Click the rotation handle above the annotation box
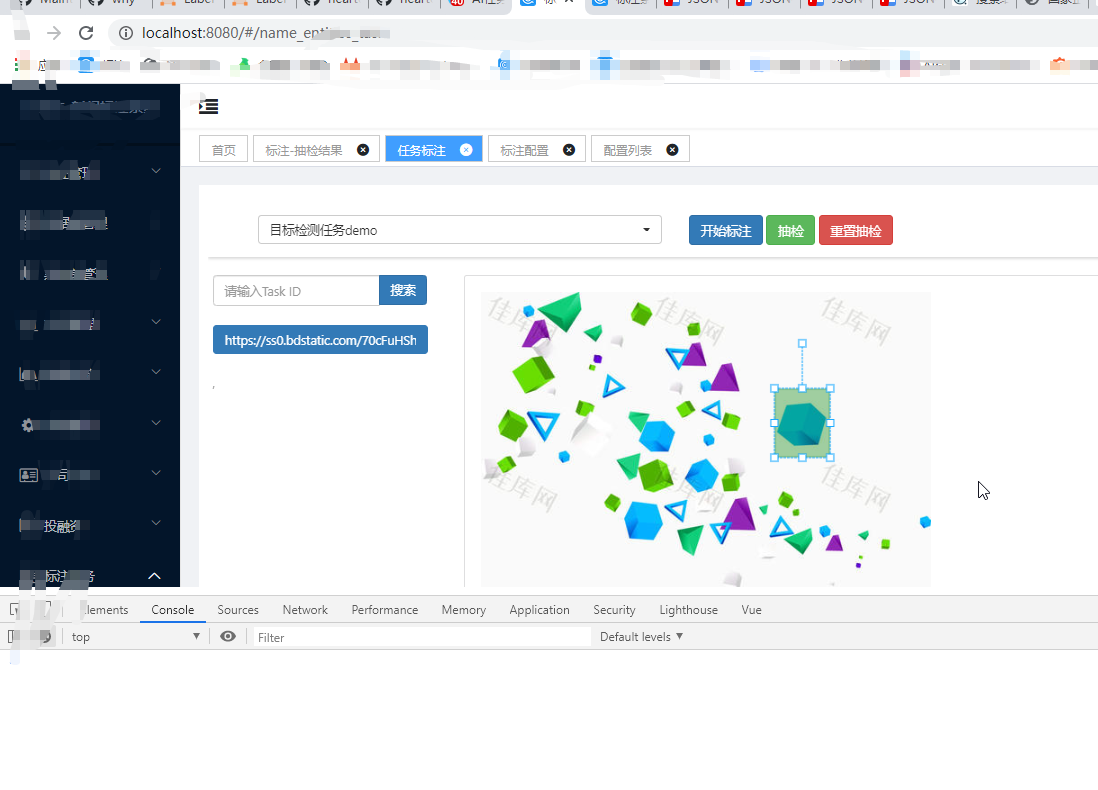1098x790 pixels. (x=802, y=343)
